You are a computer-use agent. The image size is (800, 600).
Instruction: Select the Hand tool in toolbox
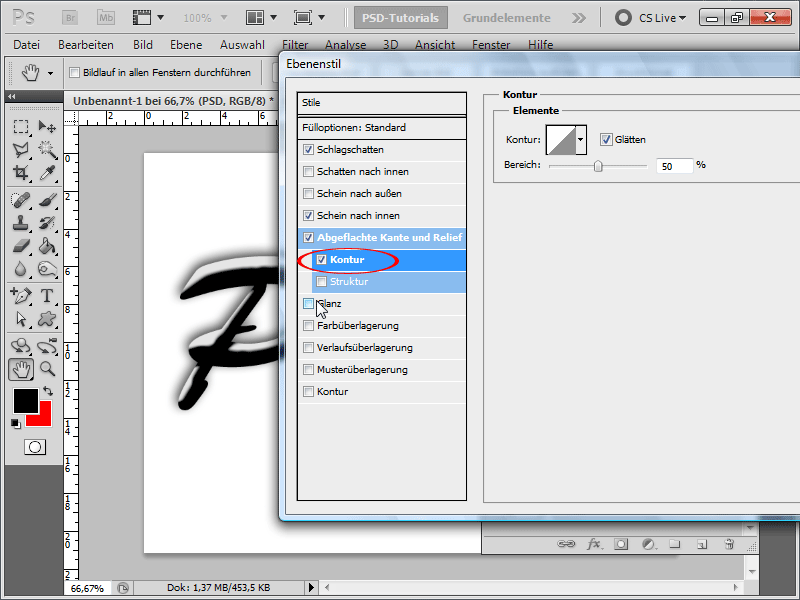(21, 369)
